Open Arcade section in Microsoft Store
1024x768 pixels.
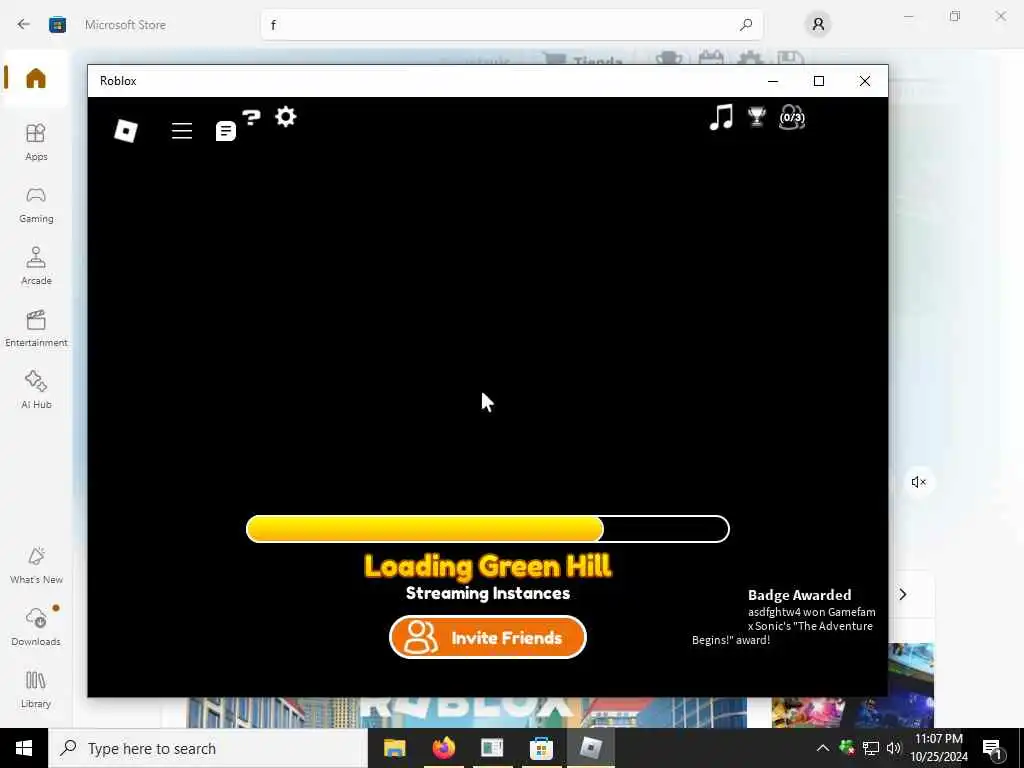click(36, 266)
